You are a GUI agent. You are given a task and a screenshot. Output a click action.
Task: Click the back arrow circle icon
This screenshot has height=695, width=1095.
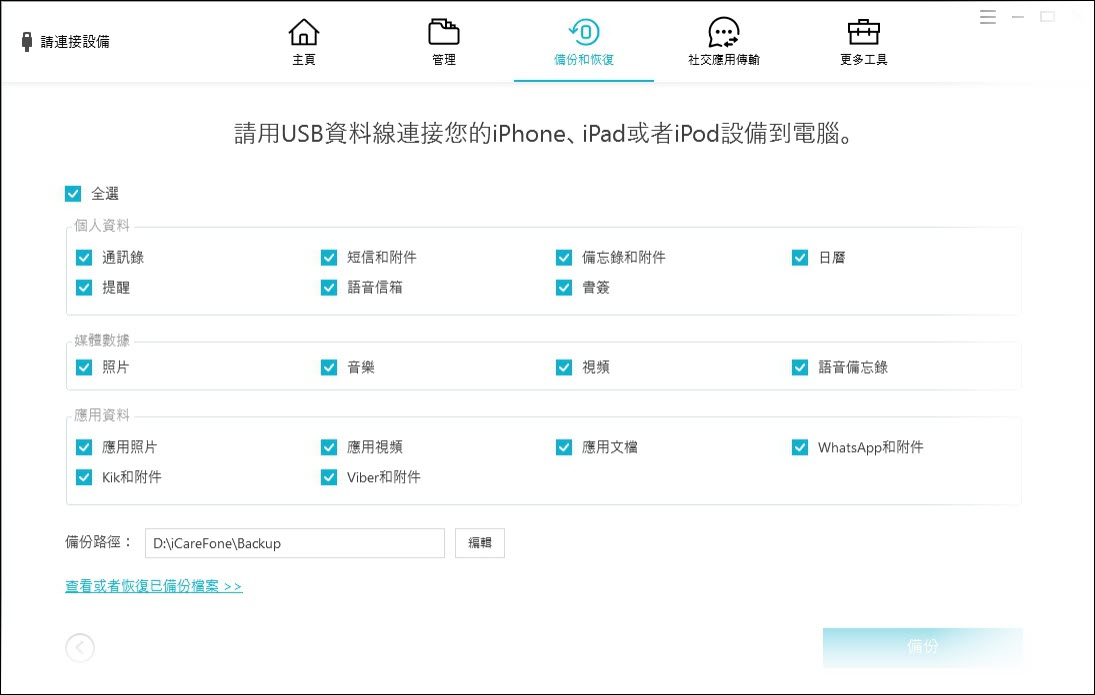[80, 648]
